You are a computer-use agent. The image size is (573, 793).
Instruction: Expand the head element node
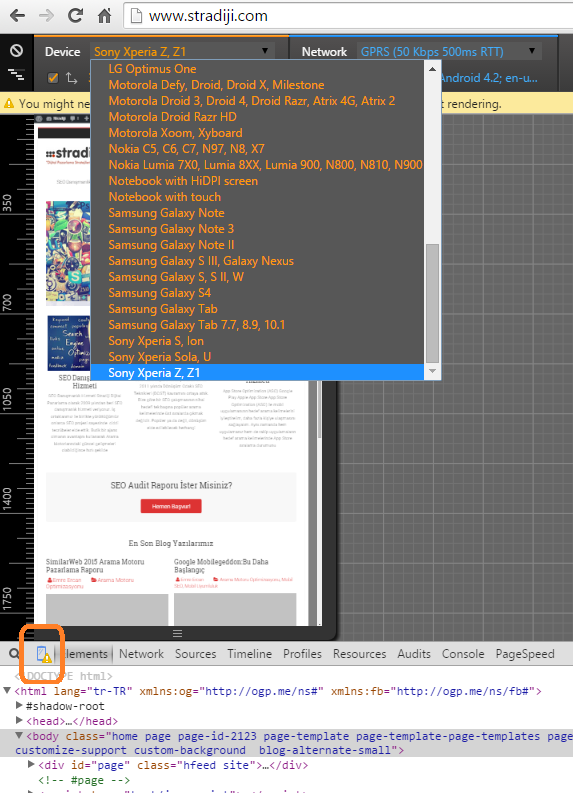(19, 721)
